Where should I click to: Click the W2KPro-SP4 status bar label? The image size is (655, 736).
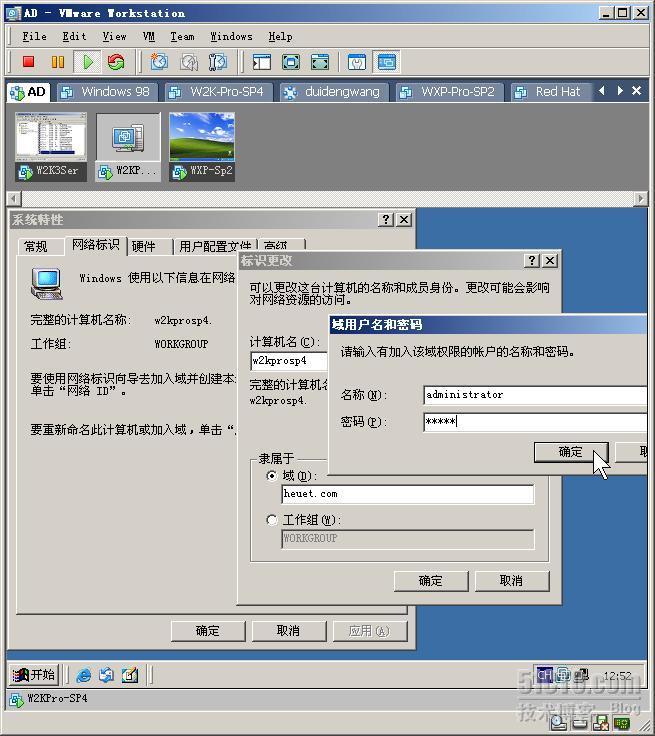pyautogui.click(x=57, y=698)
